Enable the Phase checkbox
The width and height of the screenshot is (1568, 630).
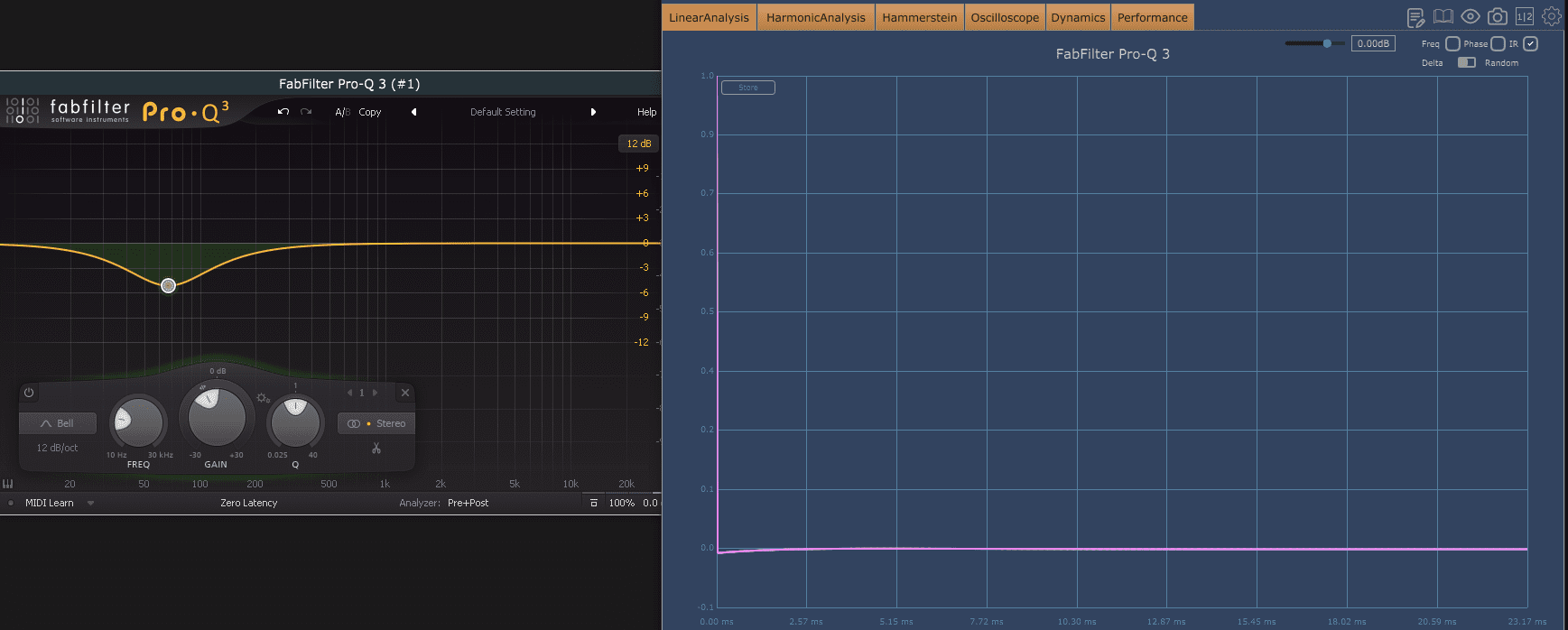click(x=1498, y=43)
